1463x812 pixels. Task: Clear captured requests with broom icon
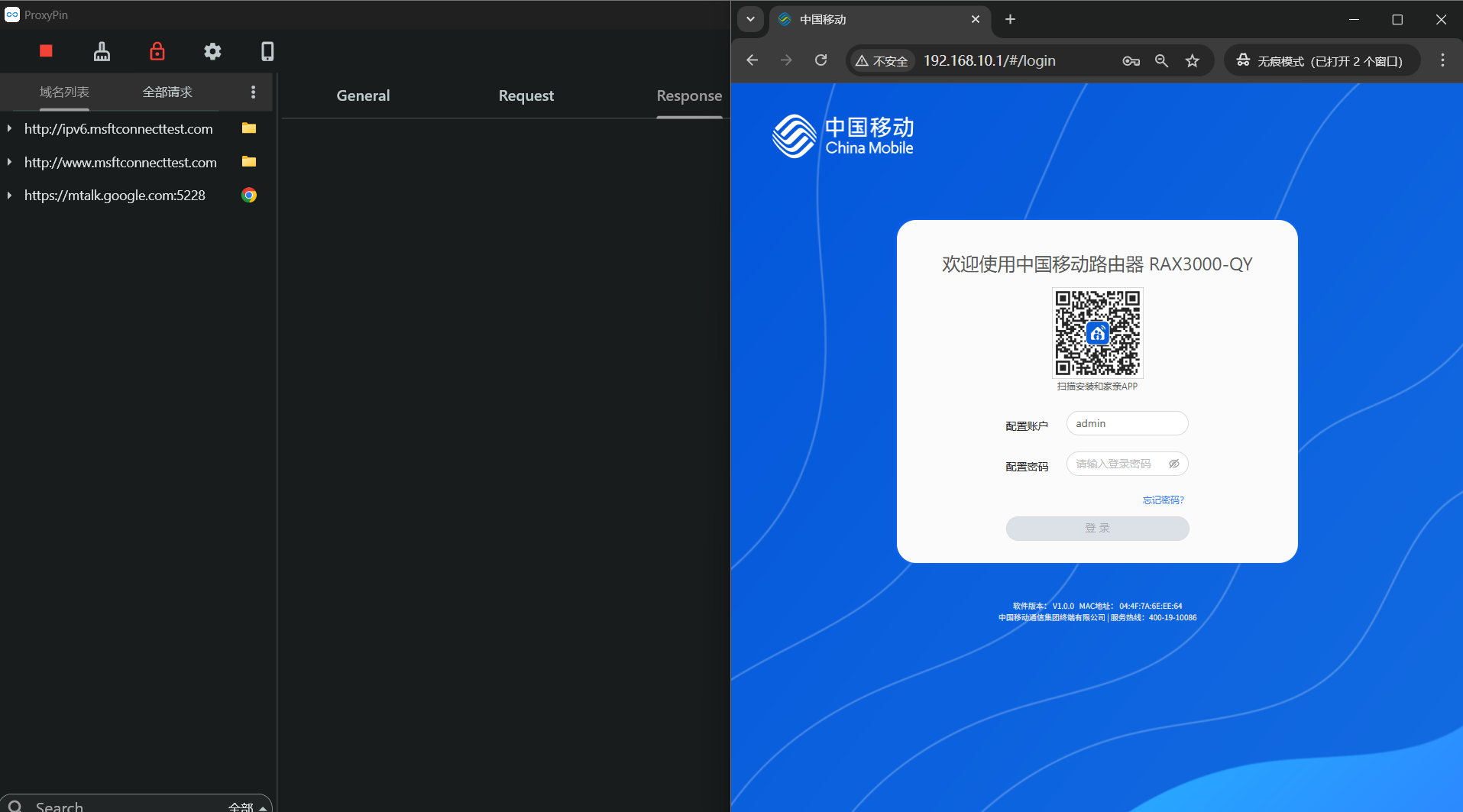[x=102, y=51]
